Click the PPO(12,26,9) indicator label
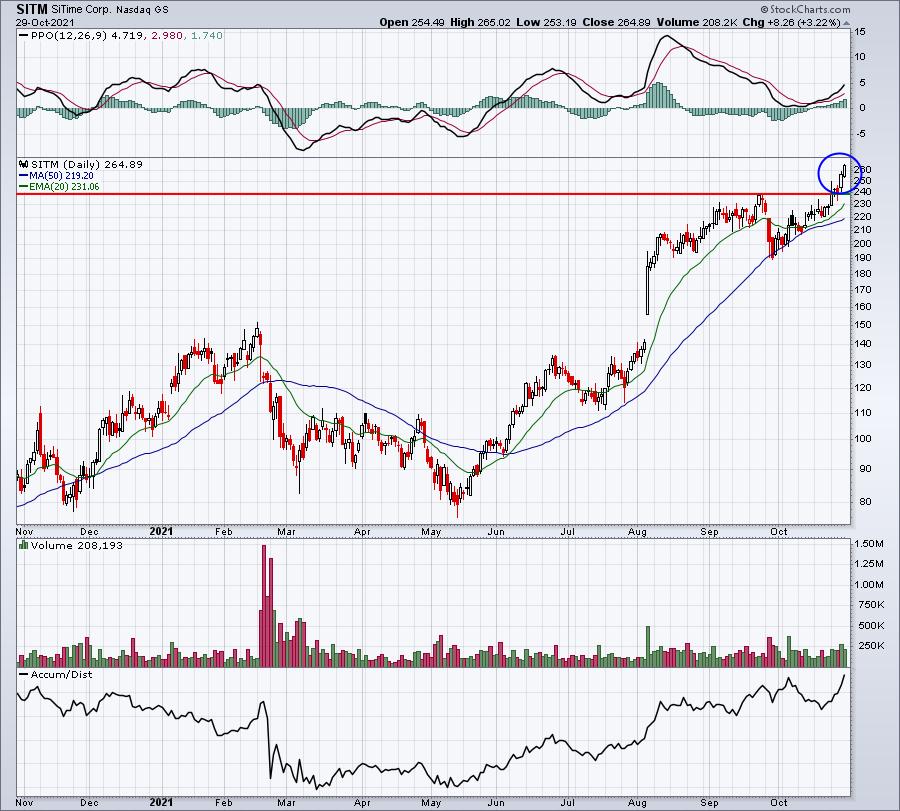The height and width of the screenshot is (811, 900). pos(68,36)
